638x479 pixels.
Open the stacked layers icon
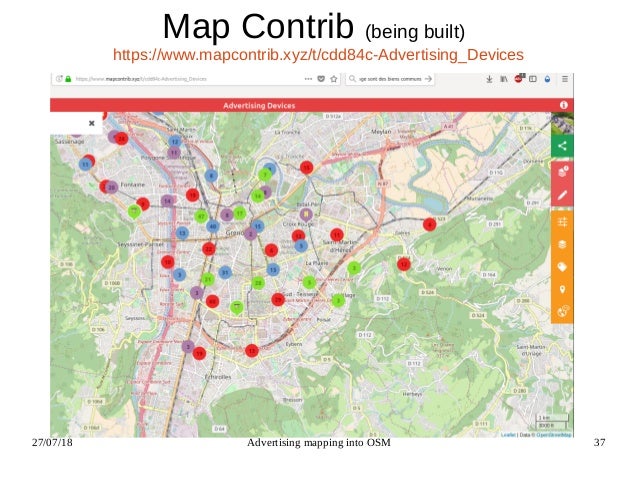[x=562, y=244]
